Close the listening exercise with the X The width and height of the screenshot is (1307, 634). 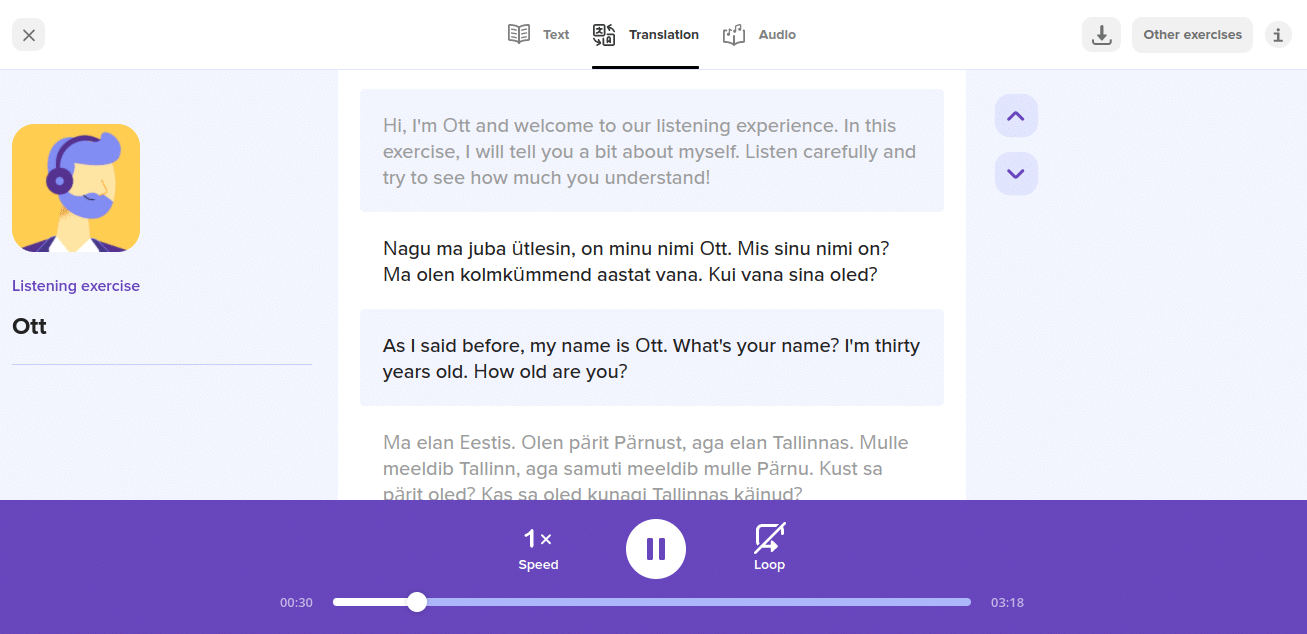pos(28,35)
